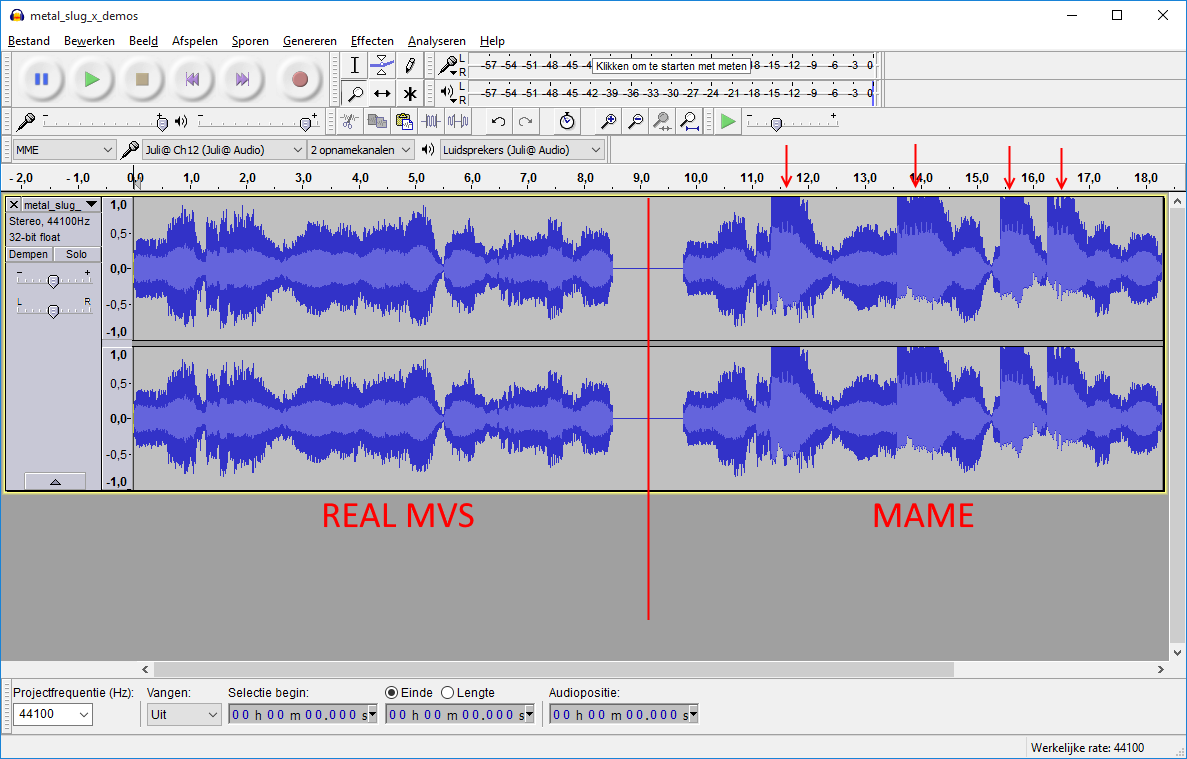This screenshot has width=1187, height=759.
Task: Select the Envelope tool
Action: pos(382,66)
